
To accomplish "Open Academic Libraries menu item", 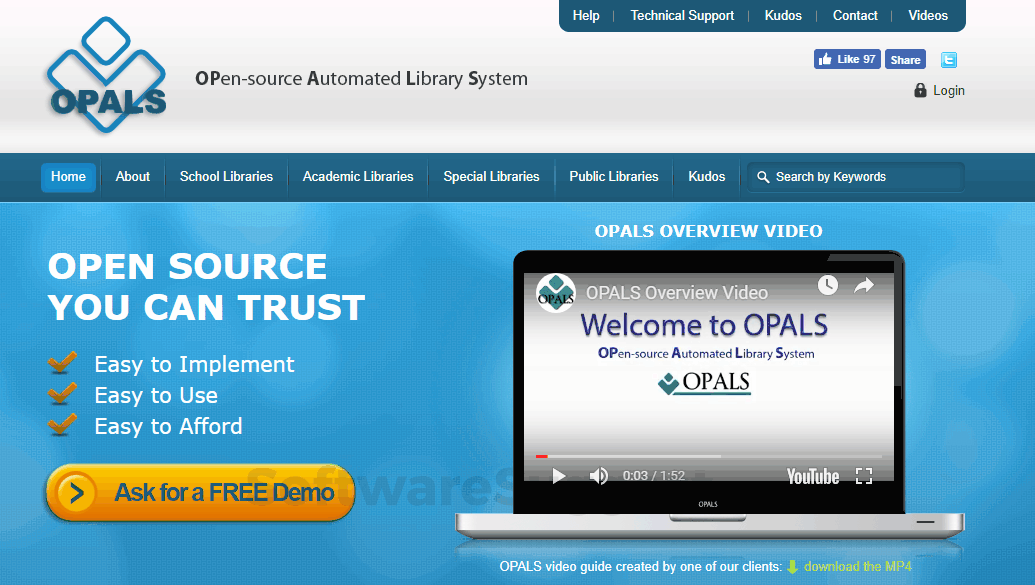I will click(358, 177).
